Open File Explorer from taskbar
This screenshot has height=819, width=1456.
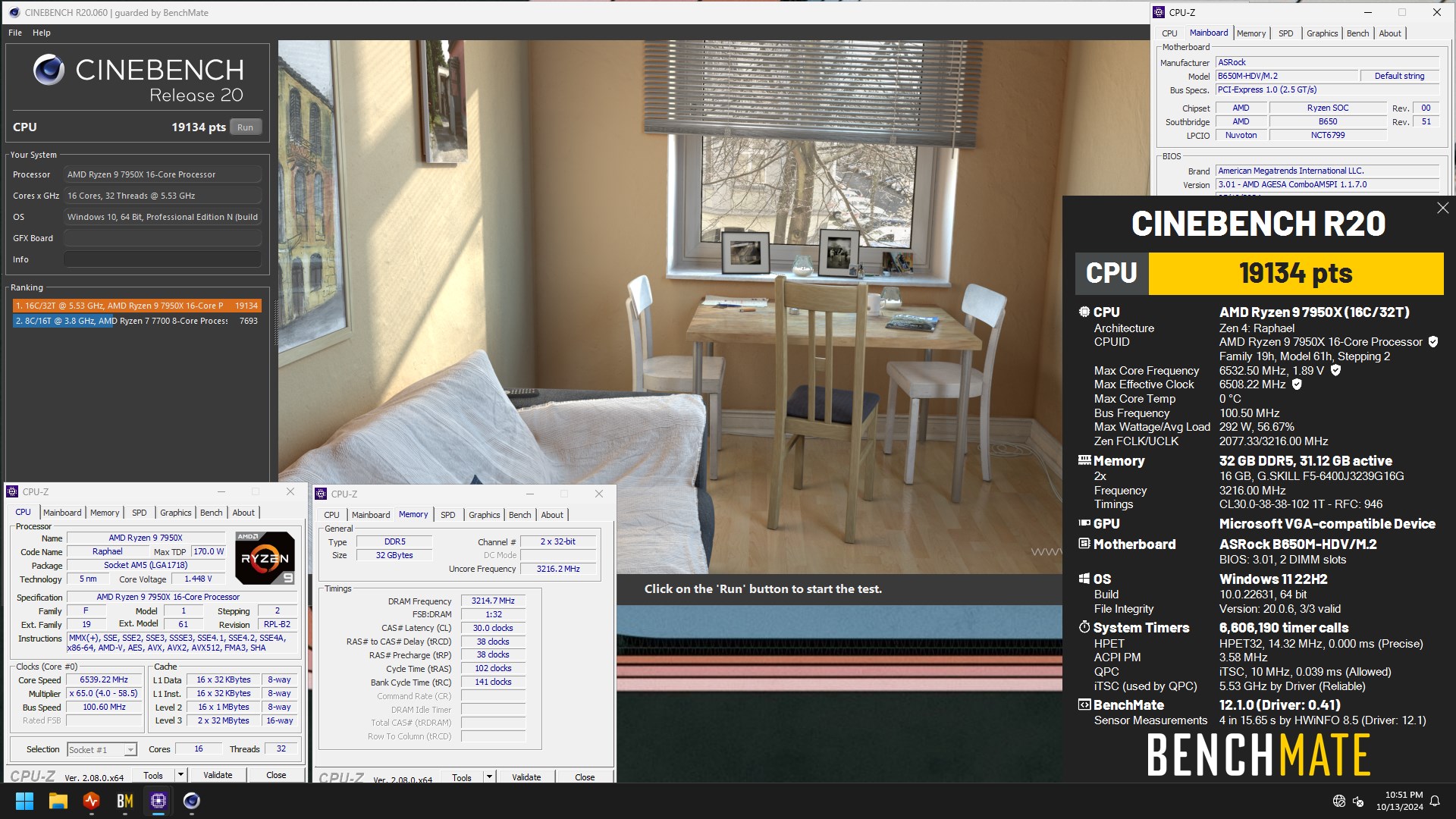pos(58,801)
